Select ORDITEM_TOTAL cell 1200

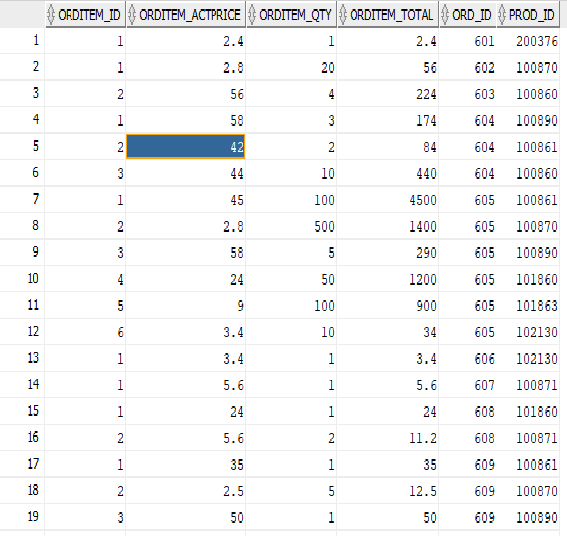click(x=388, y=279)
